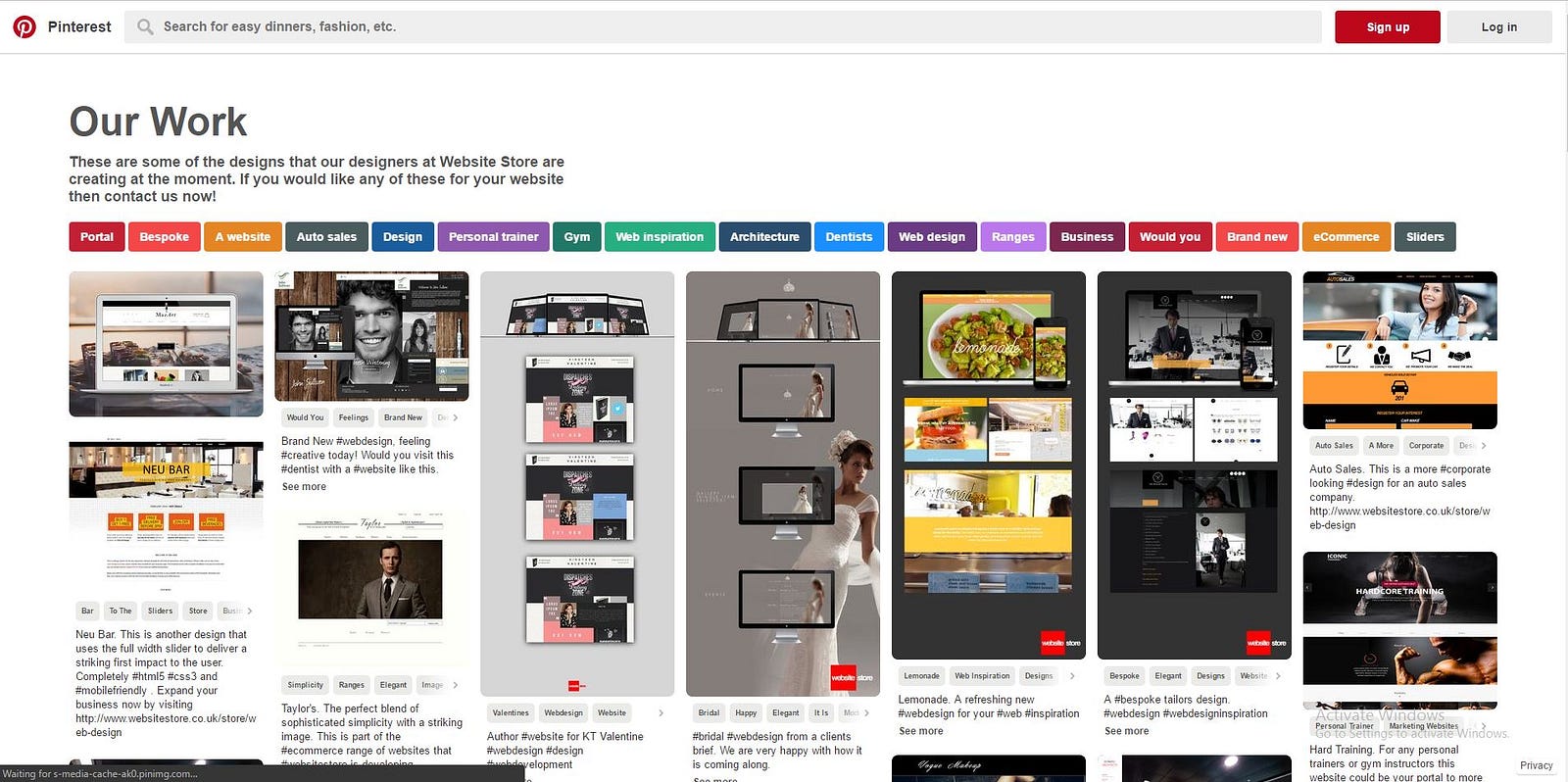Select the large Bespoke category chip under the description
The width and height of the screenshot is (1568, 782).
(164, 236)
